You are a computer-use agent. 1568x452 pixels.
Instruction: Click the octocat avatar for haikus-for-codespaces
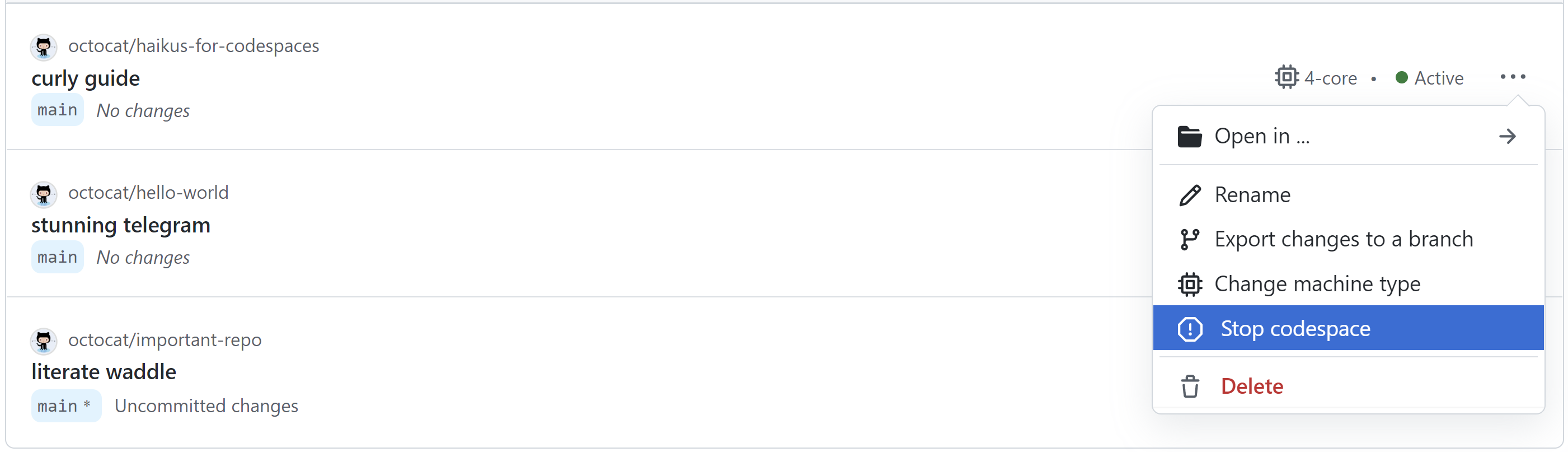point(44,47)
